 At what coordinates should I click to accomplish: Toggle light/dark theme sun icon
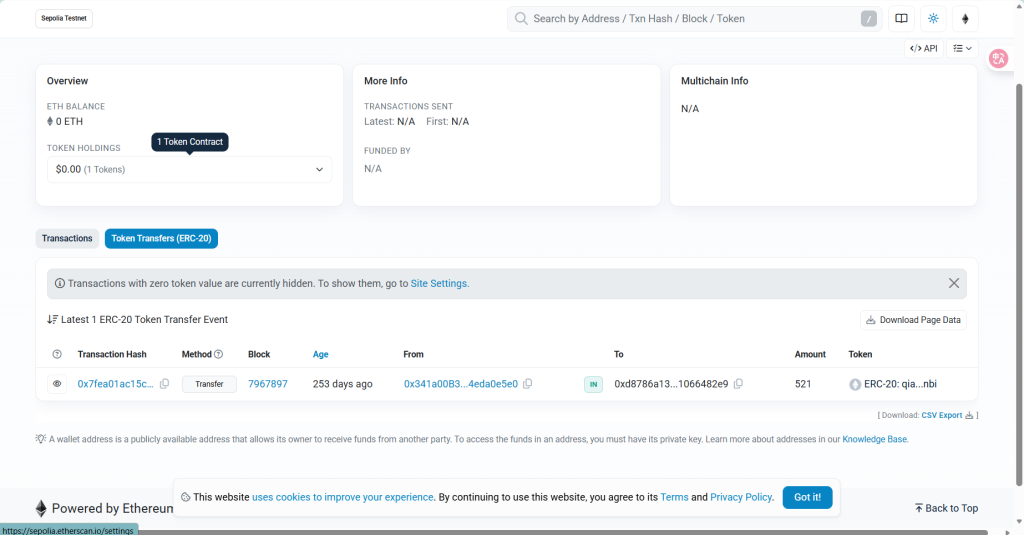click(x=933, y=18)
